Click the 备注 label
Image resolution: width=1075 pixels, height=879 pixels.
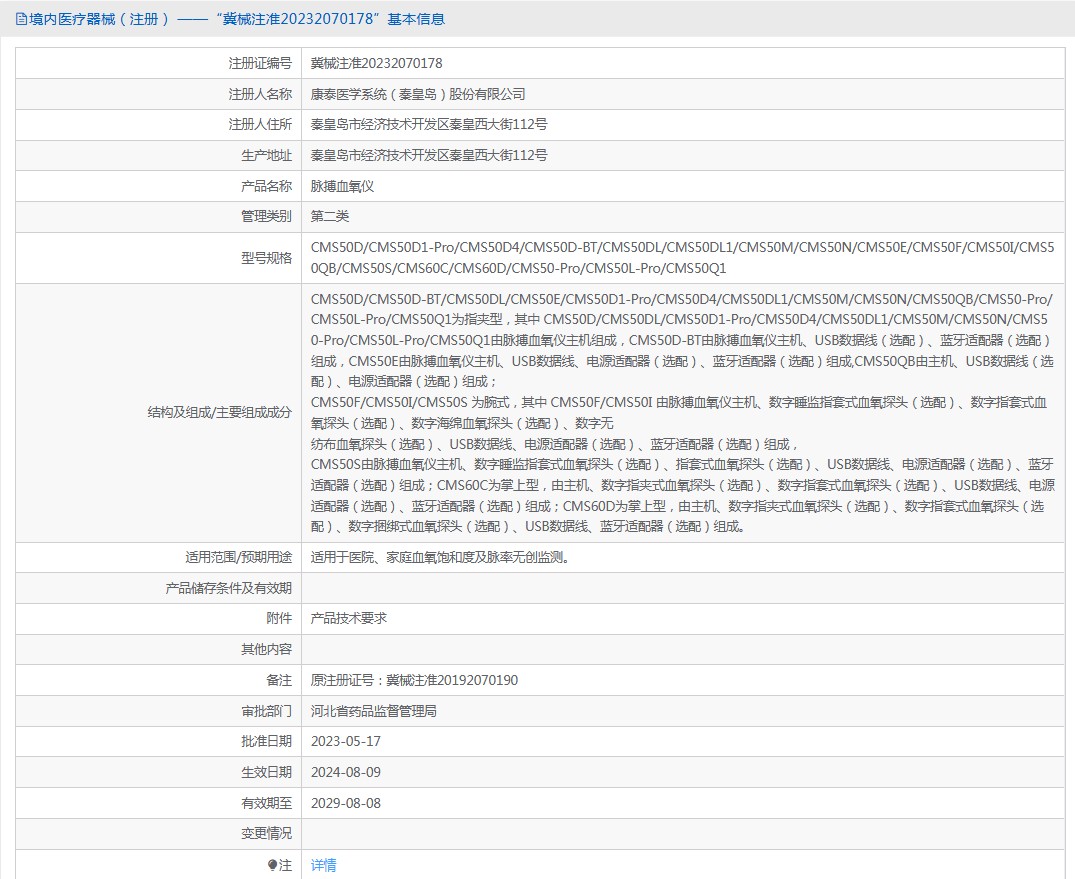[x=279, y=680]
